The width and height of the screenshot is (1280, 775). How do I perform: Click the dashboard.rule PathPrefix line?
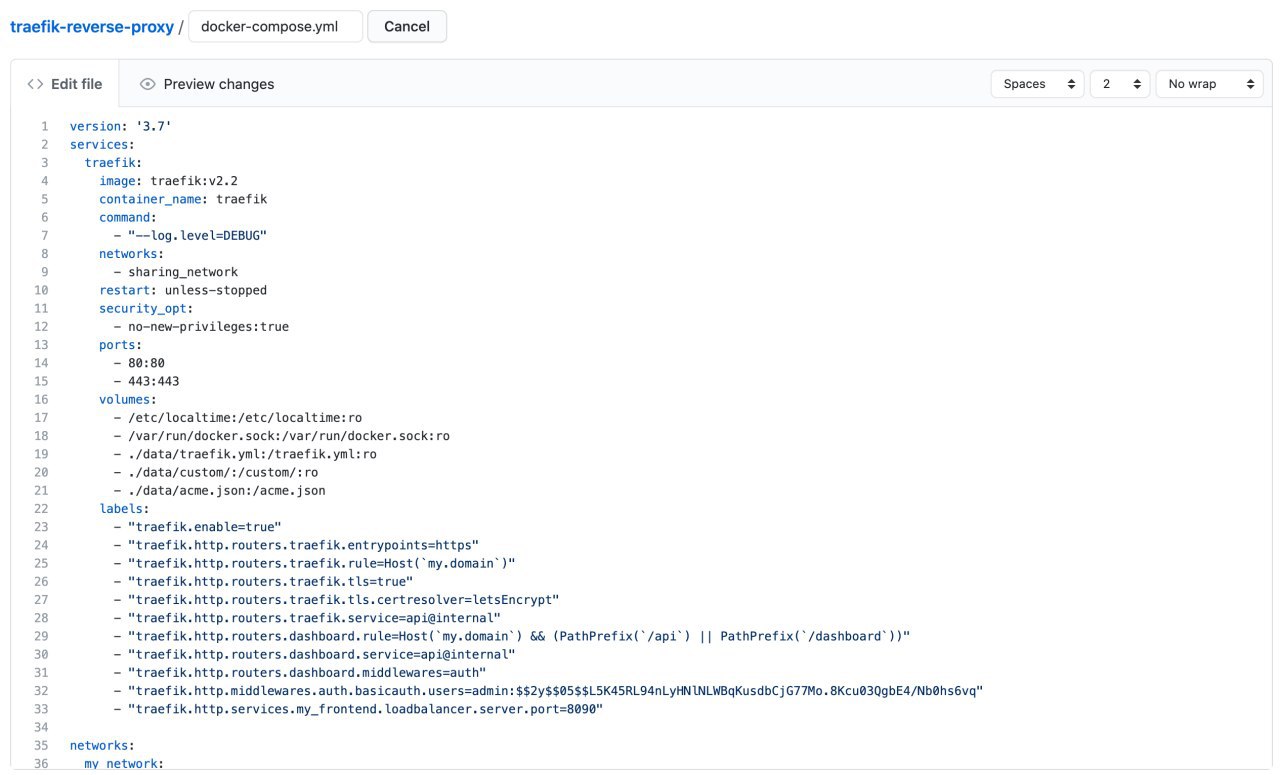tap(512, 636)
